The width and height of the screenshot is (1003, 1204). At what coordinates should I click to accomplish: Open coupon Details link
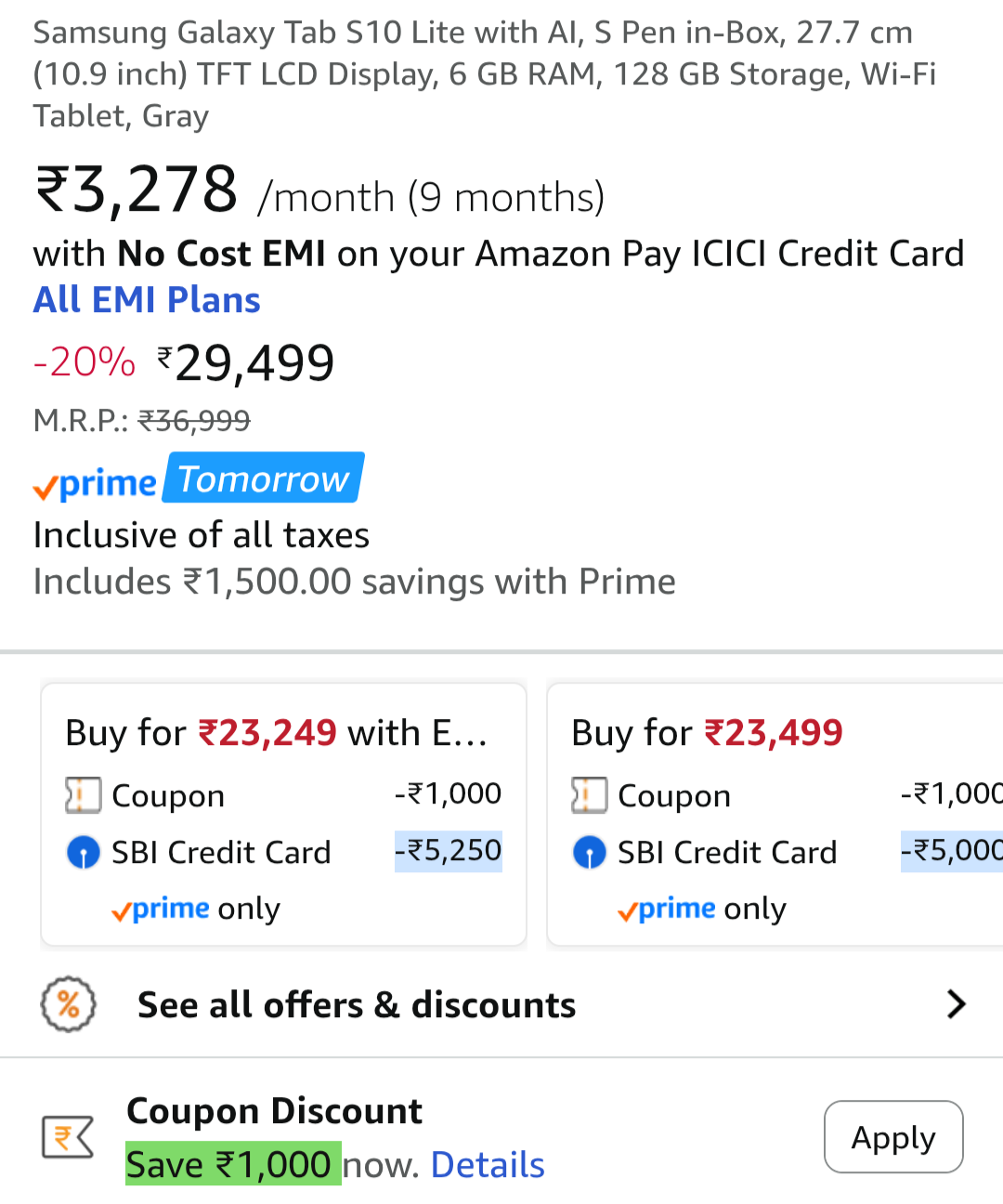coord(488,1165)
